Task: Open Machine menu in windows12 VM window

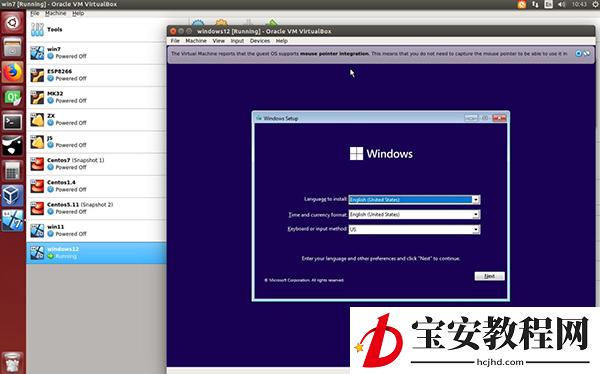Action: click(196, 41)
